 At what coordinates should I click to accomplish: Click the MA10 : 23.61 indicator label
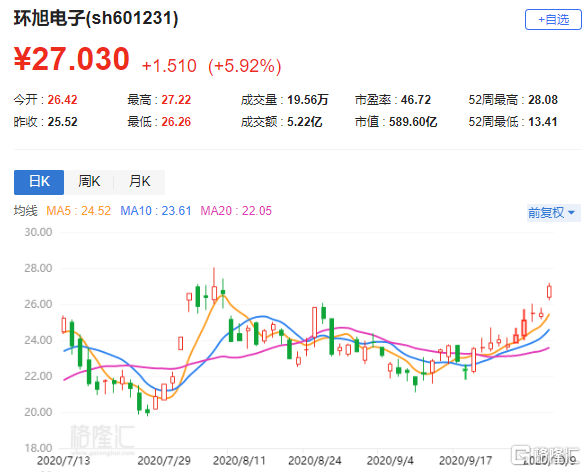[x=156, y=211]
